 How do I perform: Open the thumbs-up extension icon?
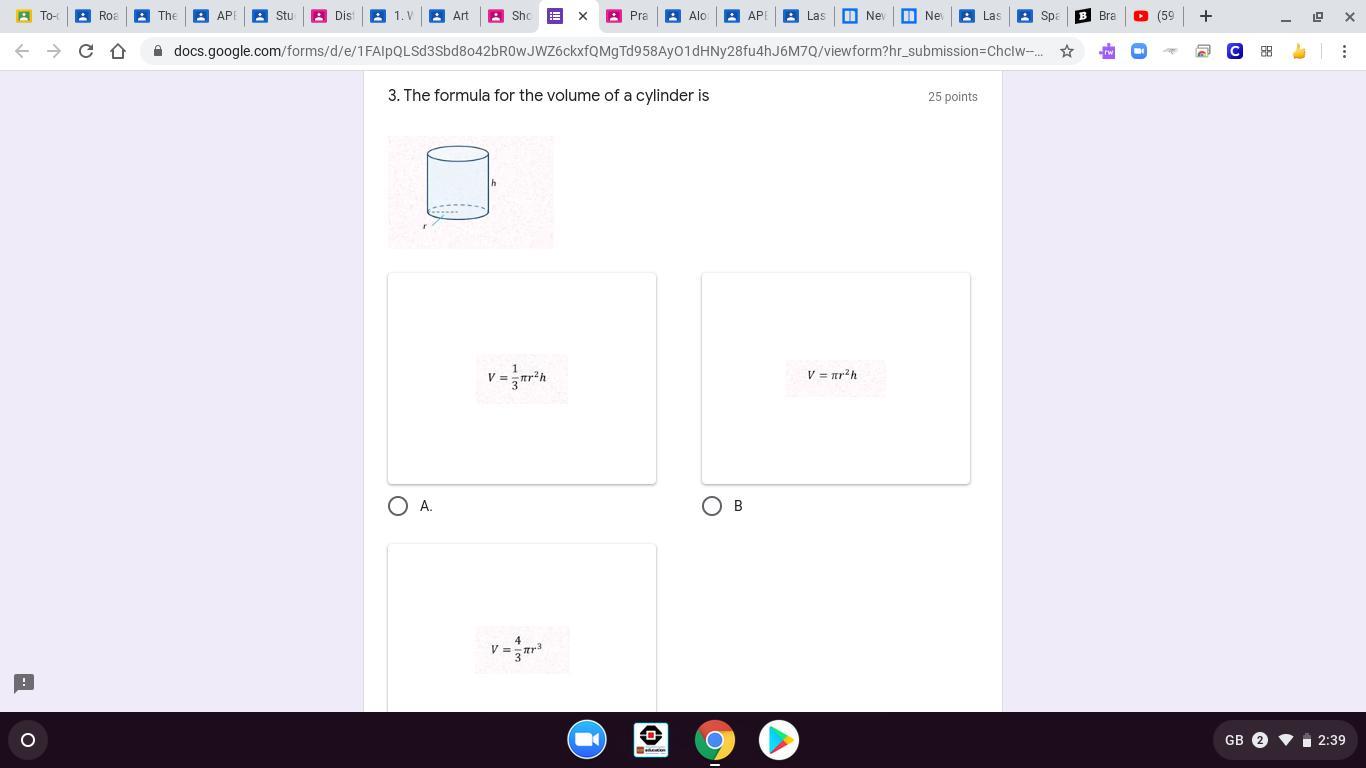(1299, 51)
